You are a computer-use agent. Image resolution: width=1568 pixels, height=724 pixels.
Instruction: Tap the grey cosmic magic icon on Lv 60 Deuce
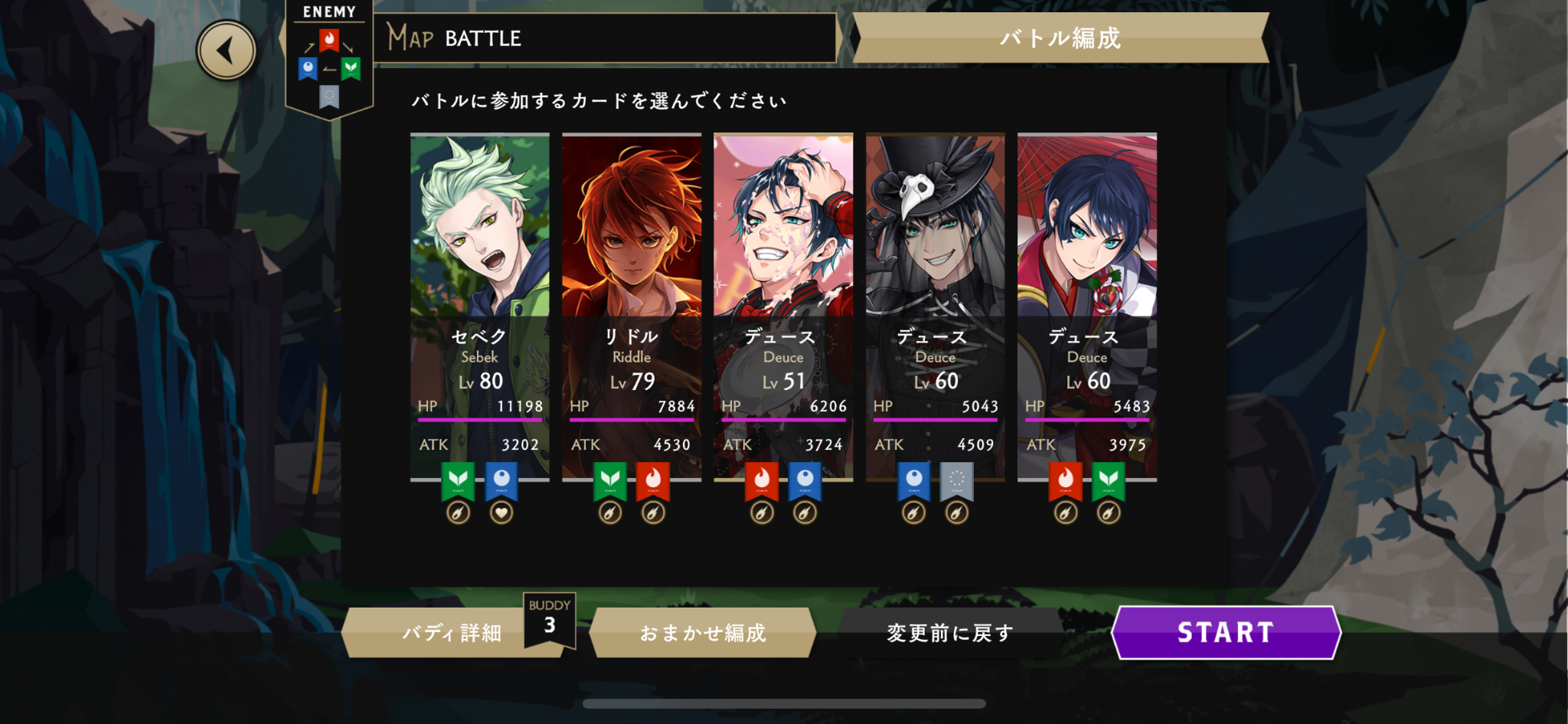[x=957, y=481]
